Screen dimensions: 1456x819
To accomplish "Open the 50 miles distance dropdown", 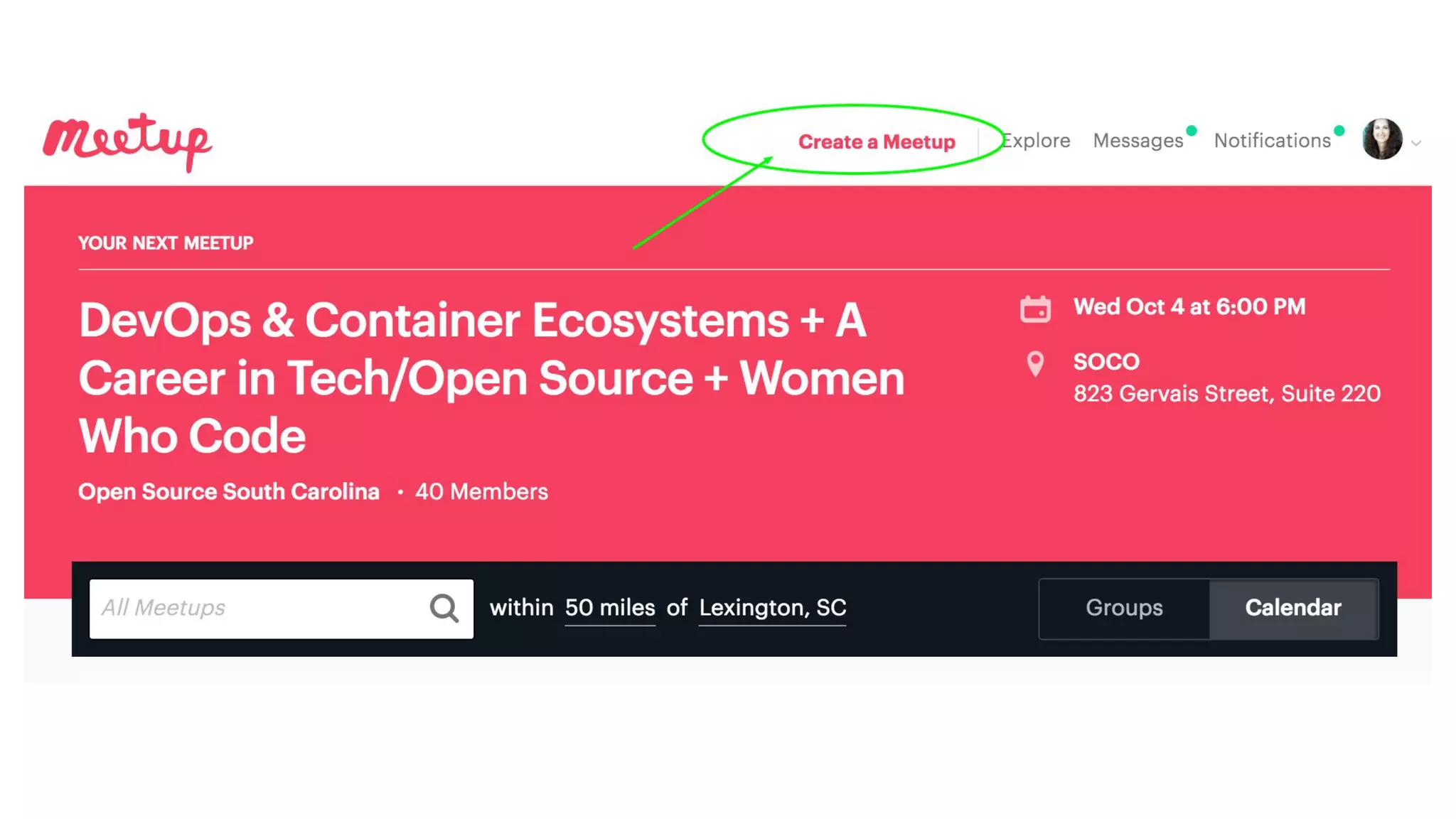I will click(610, 609).
